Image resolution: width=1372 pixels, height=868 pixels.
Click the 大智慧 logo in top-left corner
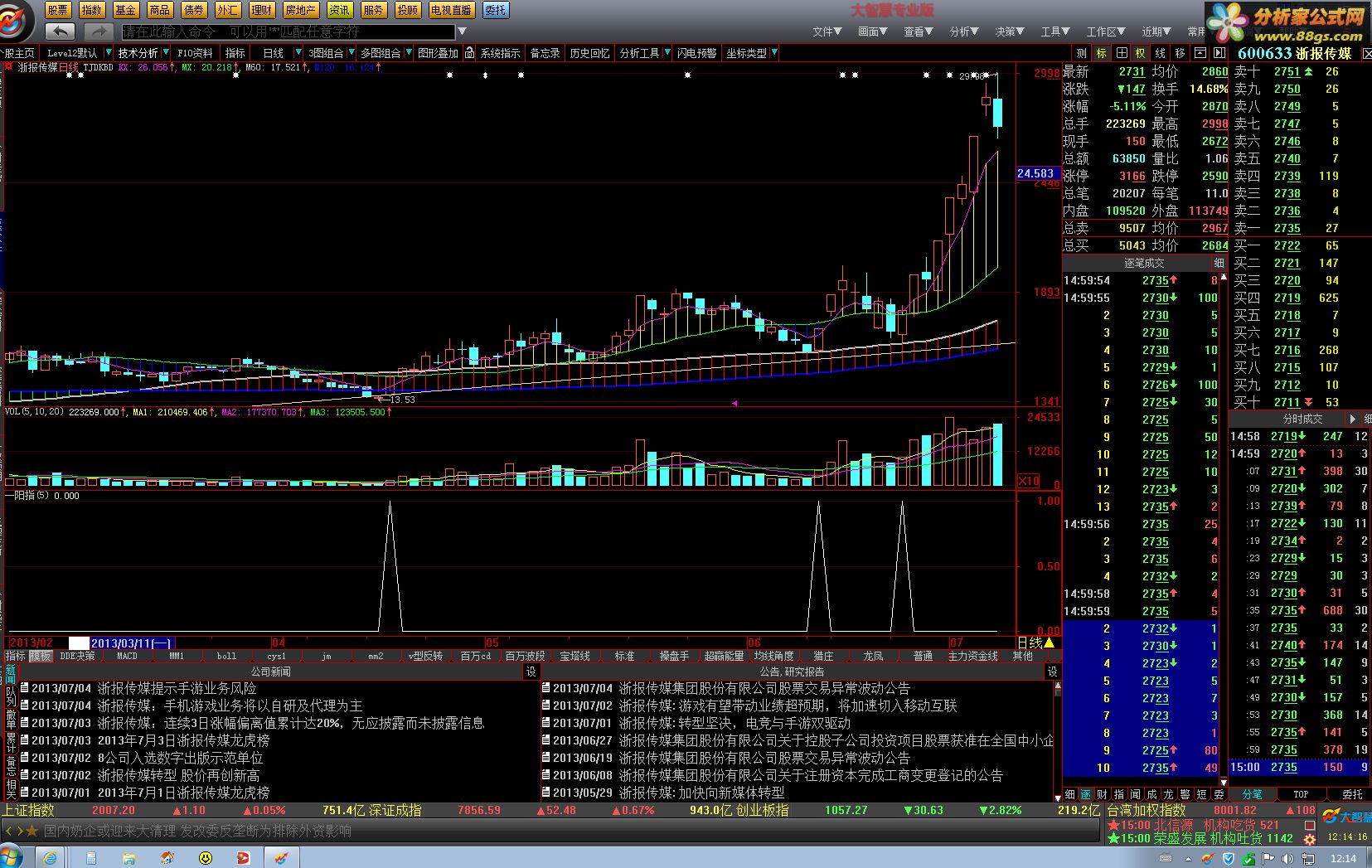17,20
